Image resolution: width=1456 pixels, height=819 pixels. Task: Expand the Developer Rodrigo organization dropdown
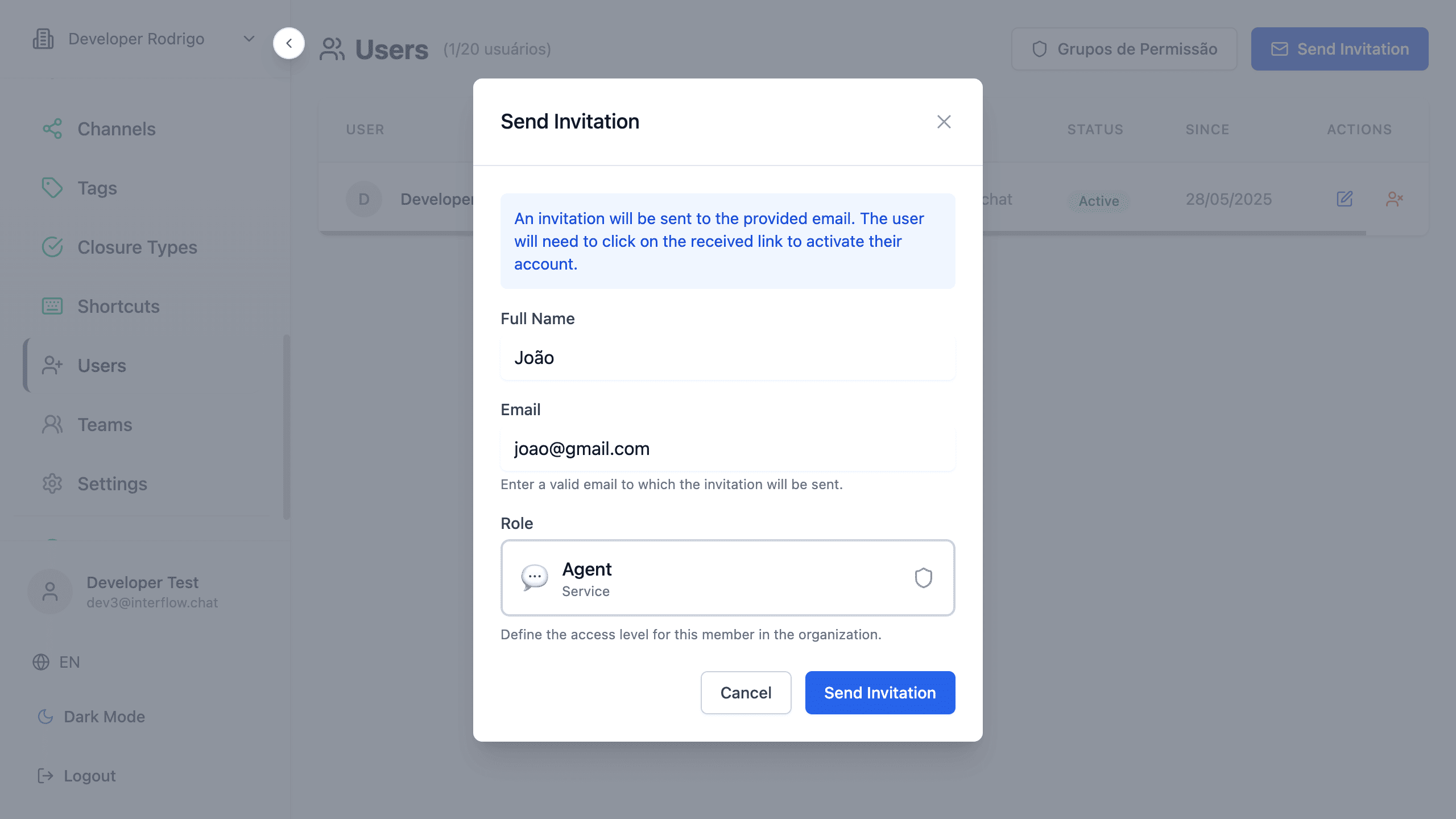[x=249, y=39]
